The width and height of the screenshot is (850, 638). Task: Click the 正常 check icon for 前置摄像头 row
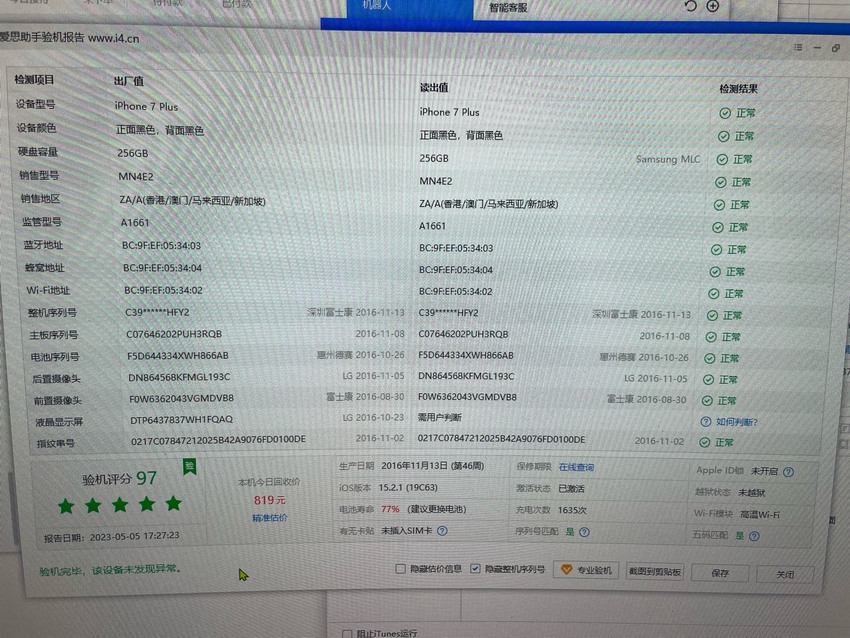coord(707,401)
